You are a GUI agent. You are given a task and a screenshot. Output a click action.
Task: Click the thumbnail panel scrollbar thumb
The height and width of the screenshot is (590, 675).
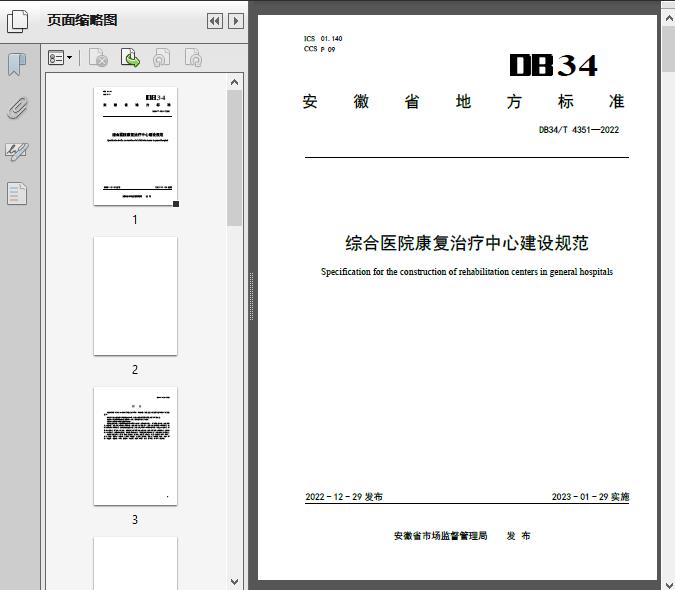pyautogui.click(x=235, y=160)
